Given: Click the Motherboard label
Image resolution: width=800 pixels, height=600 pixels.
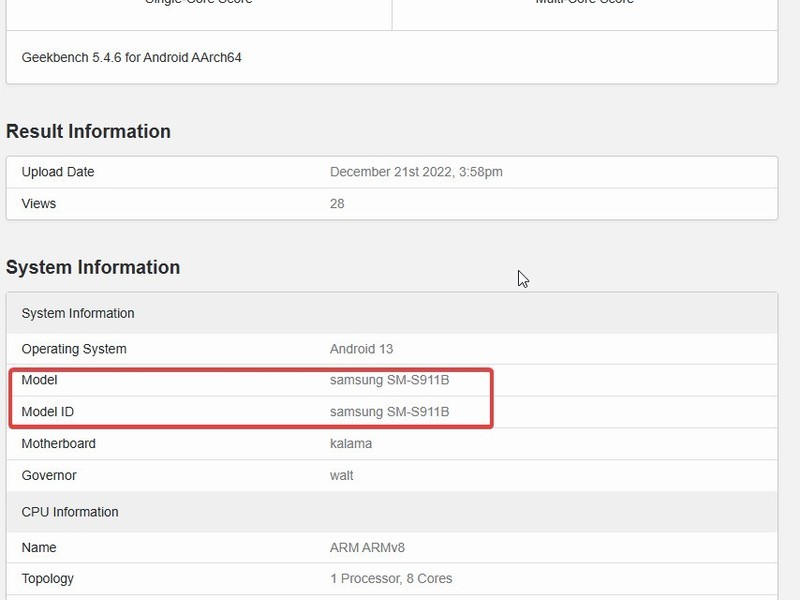Looking at the screenshot, I should pyautogui.click(x=59, y=443).
